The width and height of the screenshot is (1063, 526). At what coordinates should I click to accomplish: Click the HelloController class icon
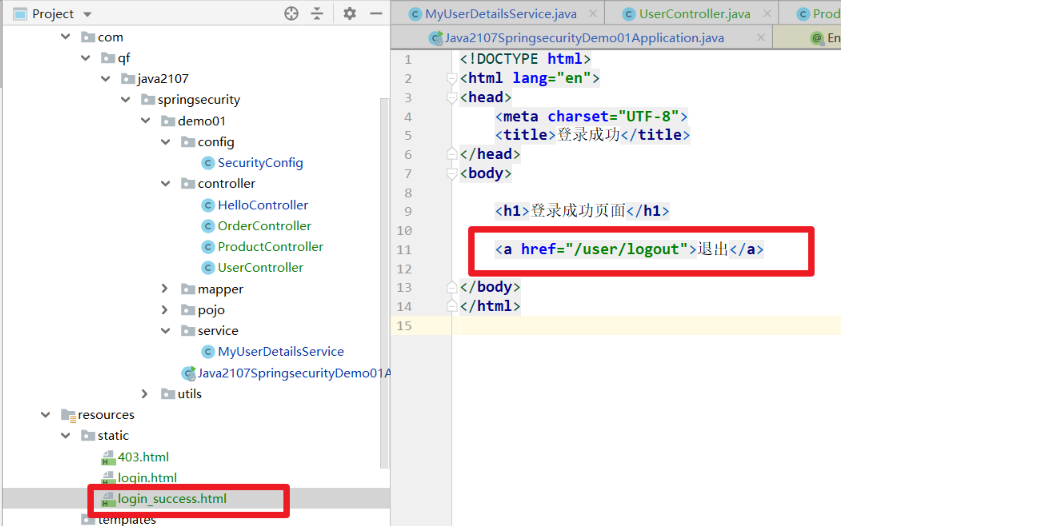(x=207, y=205)
